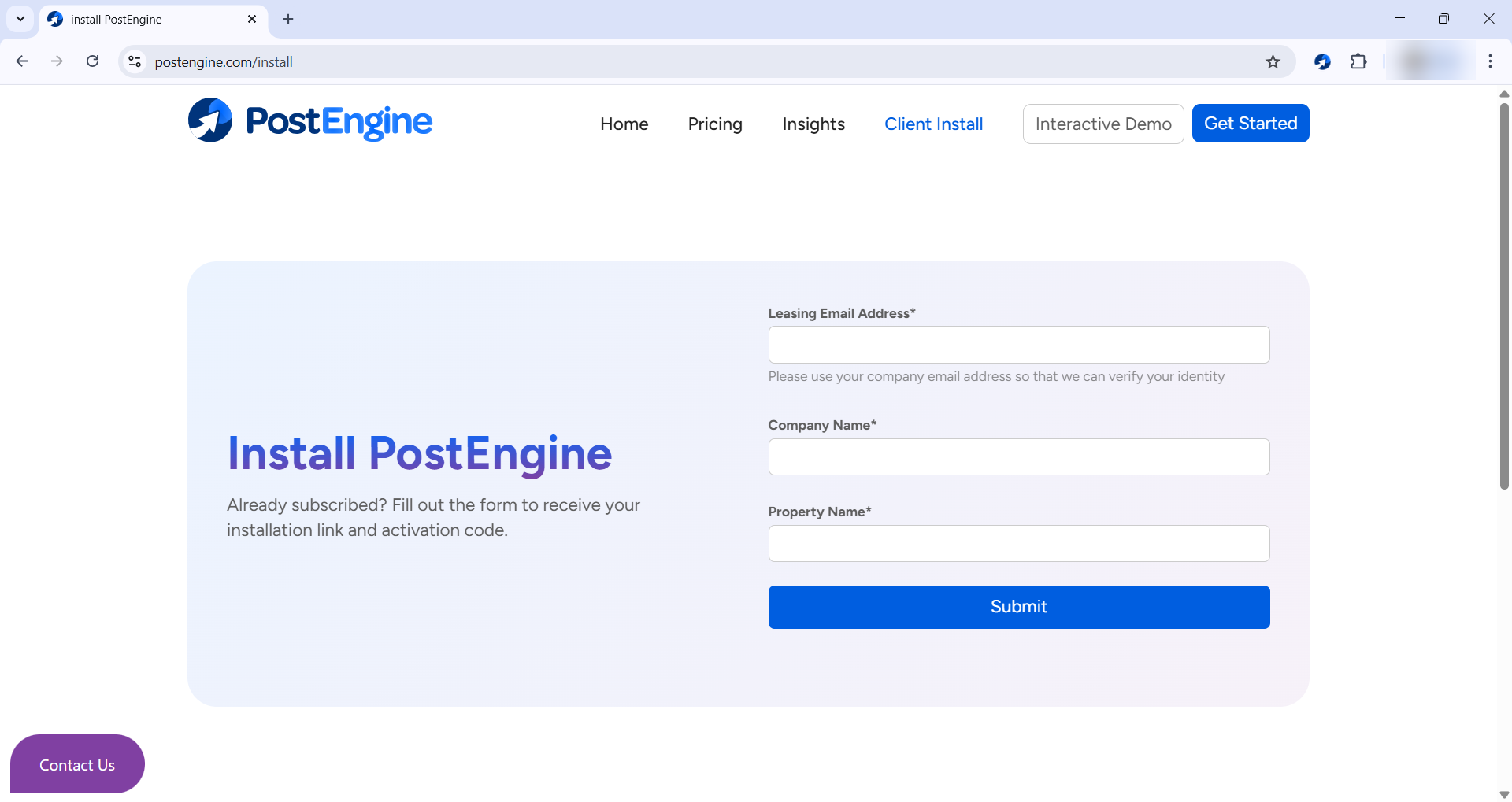The width and height of the screenshot is (1512, 802).
Task: Submit the install form
Action: click(1019, 607)
